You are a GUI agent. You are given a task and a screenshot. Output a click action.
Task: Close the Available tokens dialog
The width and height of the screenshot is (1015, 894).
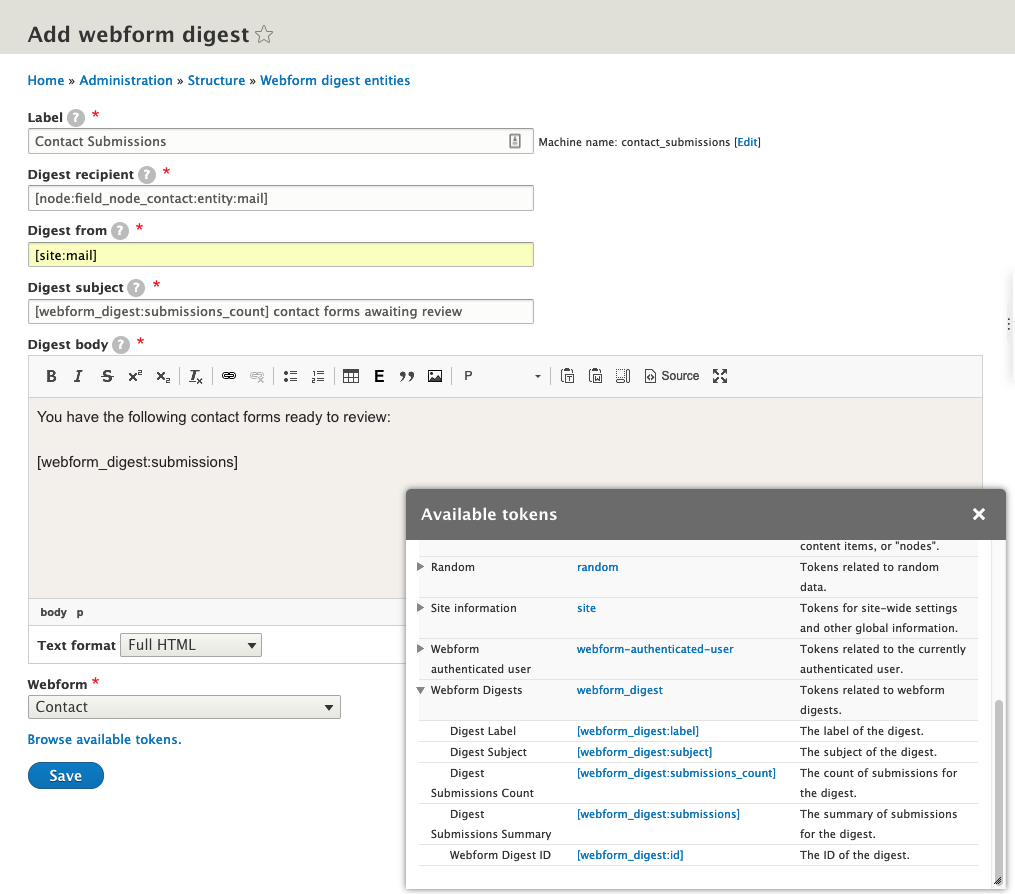(978, 514)
